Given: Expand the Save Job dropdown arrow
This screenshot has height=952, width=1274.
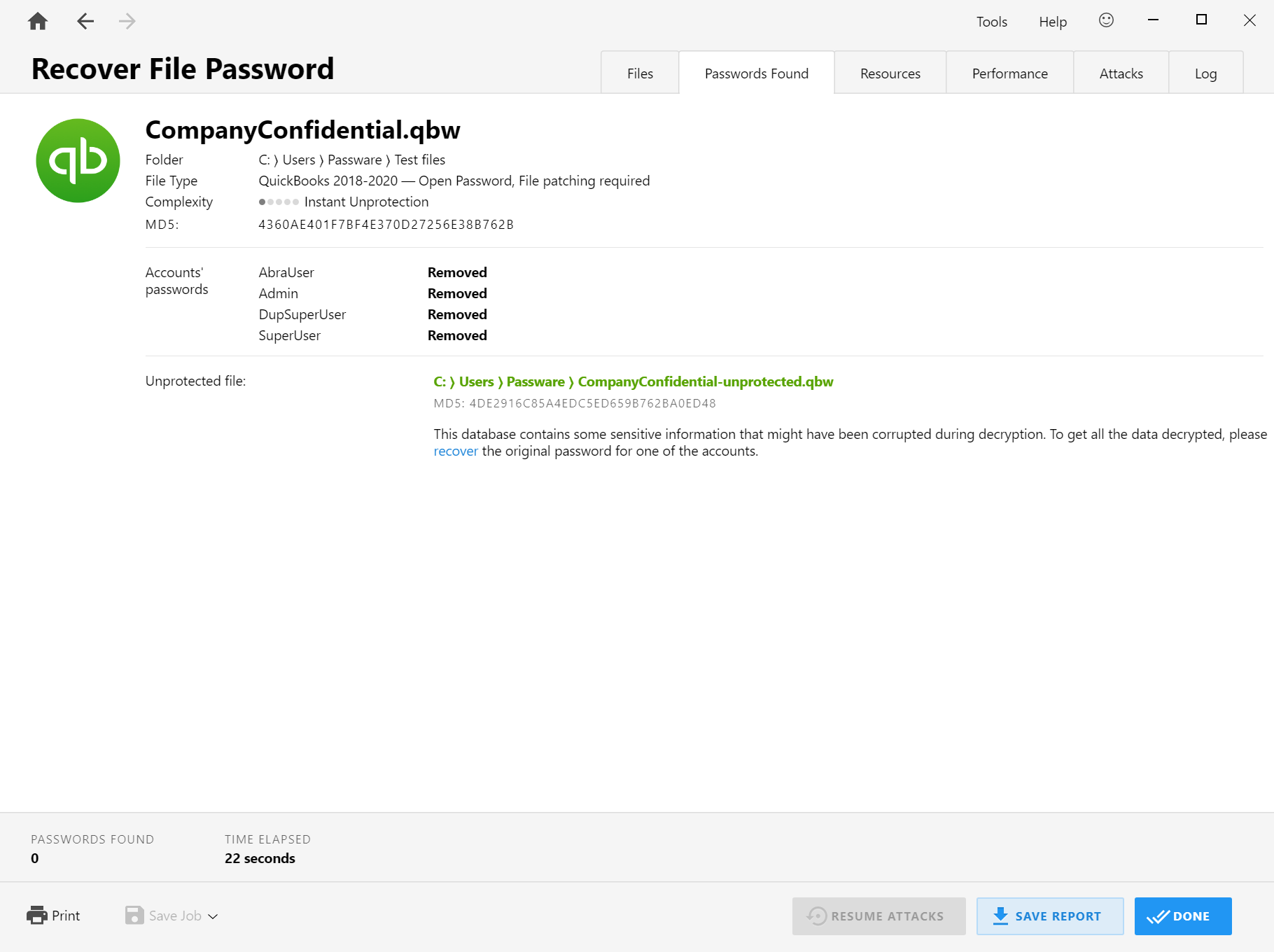Looking at the screenshot, I should tap(213, 916).
